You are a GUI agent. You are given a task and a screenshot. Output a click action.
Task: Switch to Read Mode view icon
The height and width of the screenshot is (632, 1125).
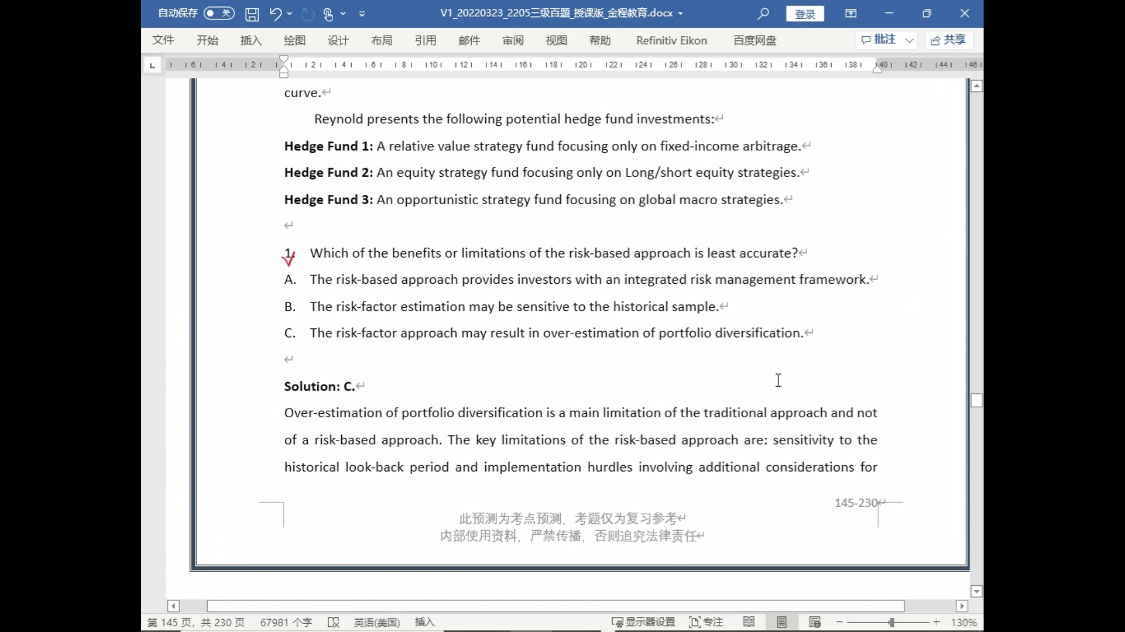(749, 622)
